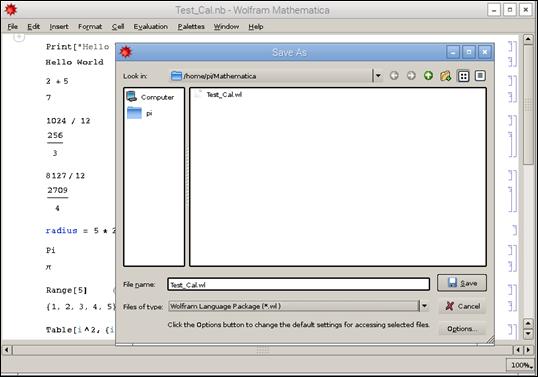Click the Mathematica spikey icon in Save As
The image size is (538, 377).
[x=126, y=52]
